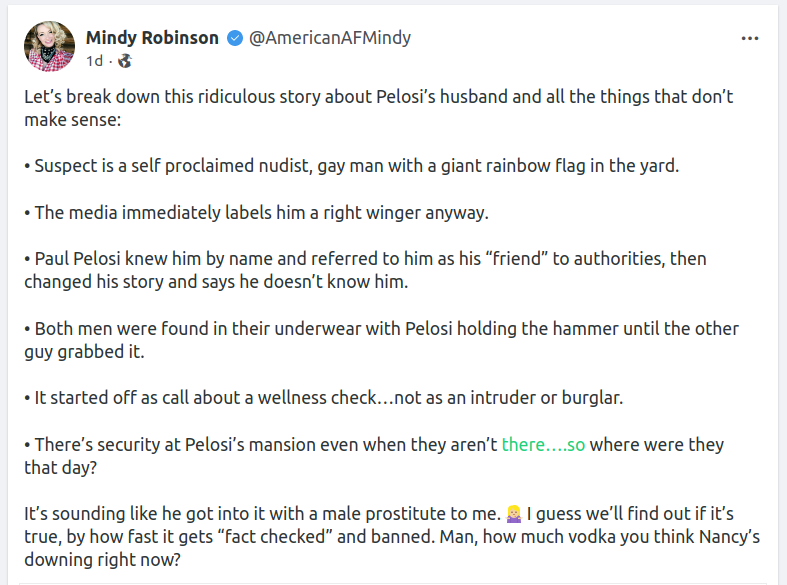
Task: Click the "1d" post timestamp
Action: 95,61
